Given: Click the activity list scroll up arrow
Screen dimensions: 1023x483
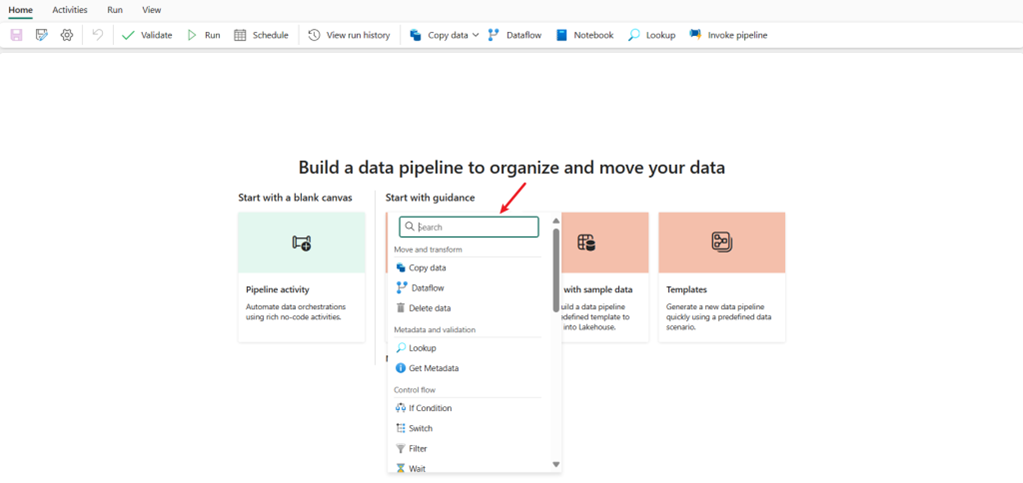Looking at the screenshot, I should tap(556, 221).
